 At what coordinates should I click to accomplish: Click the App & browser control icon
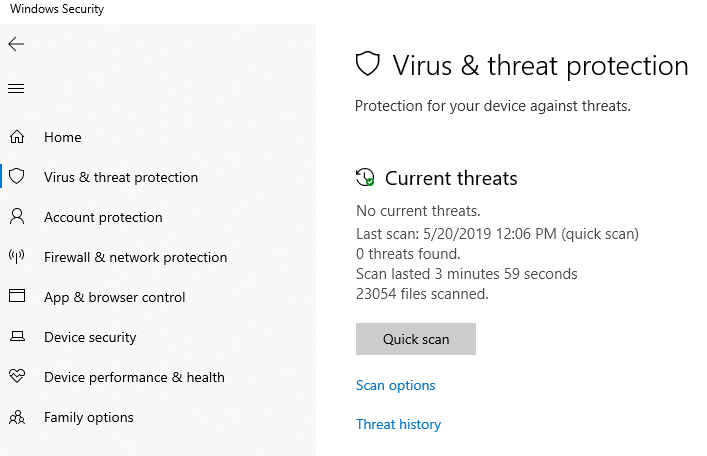tap(16, 297)
